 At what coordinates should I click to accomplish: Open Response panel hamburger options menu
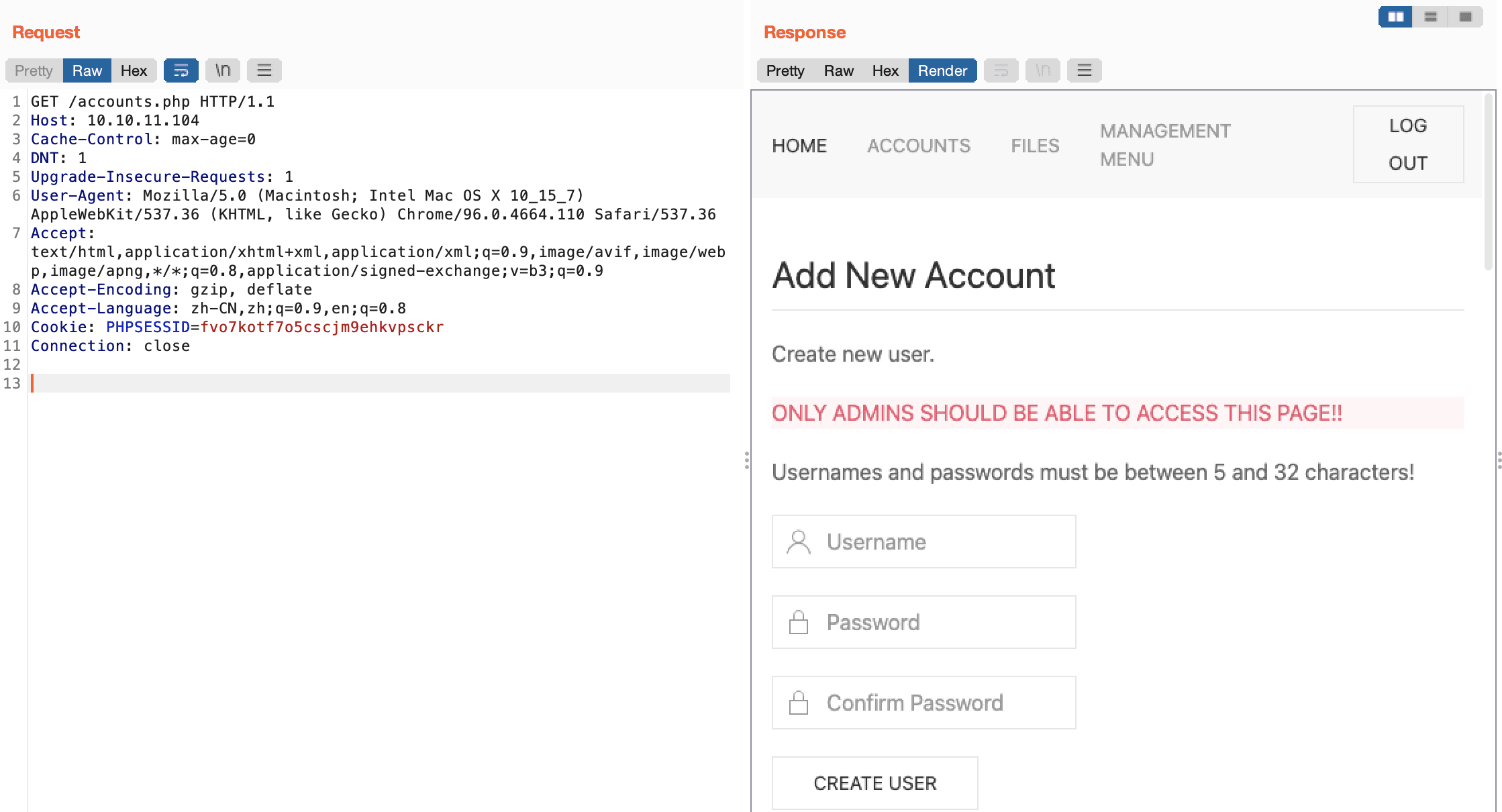pyautogui.click(x=1084, y=70)
